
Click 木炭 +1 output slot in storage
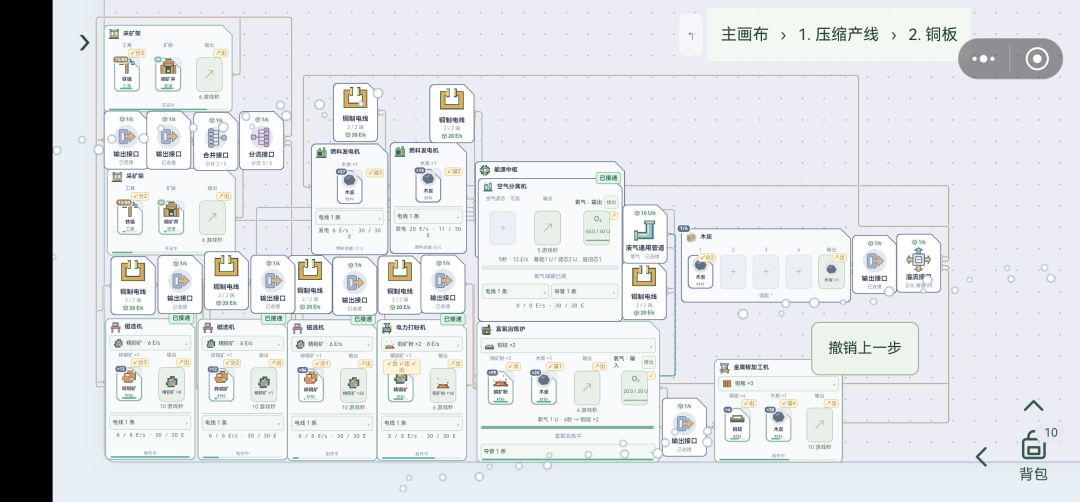831,272
